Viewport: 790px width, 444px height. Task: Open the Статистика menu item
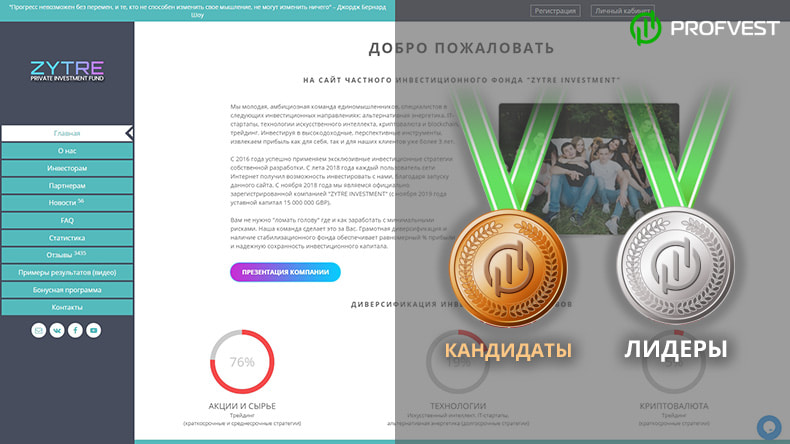(x=67, y=237)
